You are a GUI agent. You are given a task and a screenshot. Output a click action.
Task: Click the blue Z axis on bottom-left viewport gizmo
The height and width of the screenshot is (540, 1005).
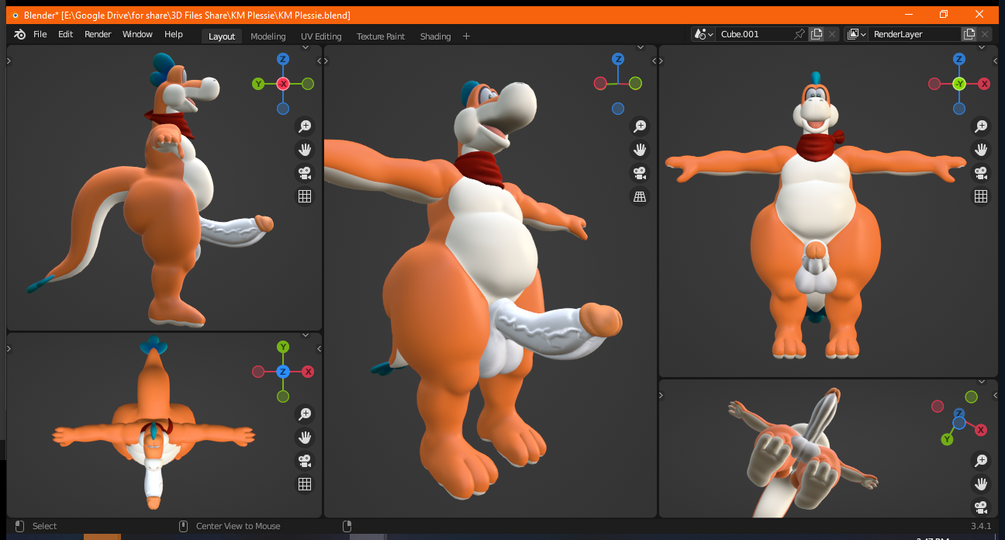click(x=283, y=372)
